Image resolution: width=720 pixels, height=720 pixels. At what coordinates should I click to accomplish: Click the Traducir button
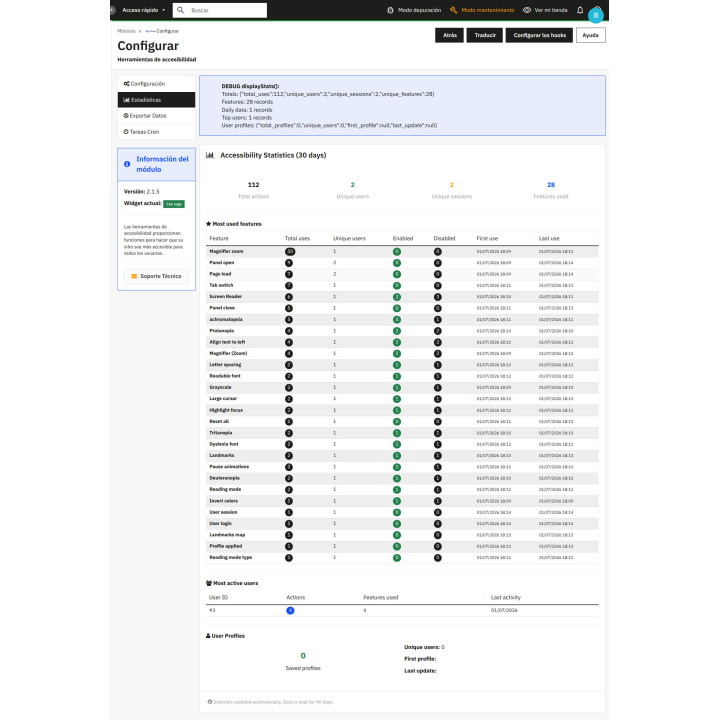(485, 35)
